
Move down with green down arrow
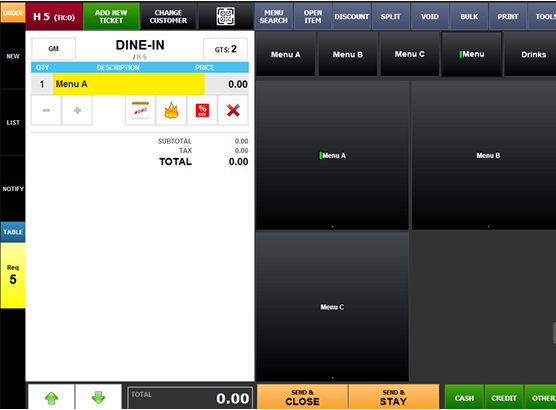pos(98,397)
